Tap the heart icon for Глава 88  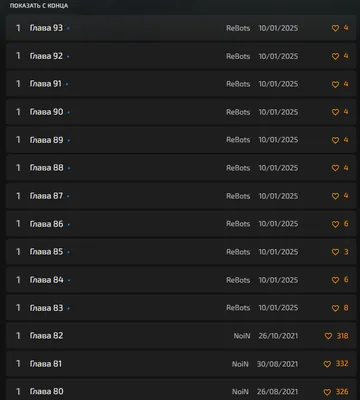click(335, 168)
